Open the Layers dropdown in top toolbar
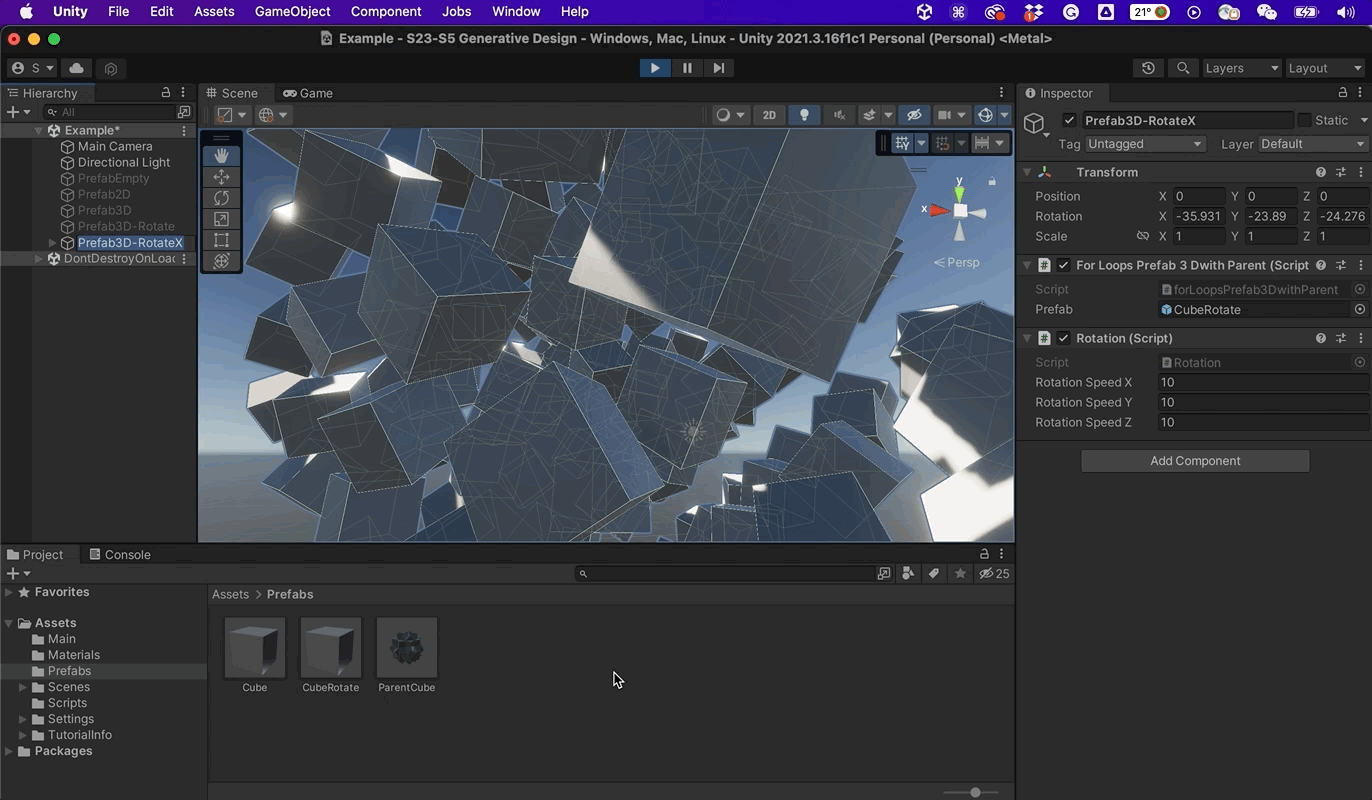1372x800 pixels. coord(1241,68)
